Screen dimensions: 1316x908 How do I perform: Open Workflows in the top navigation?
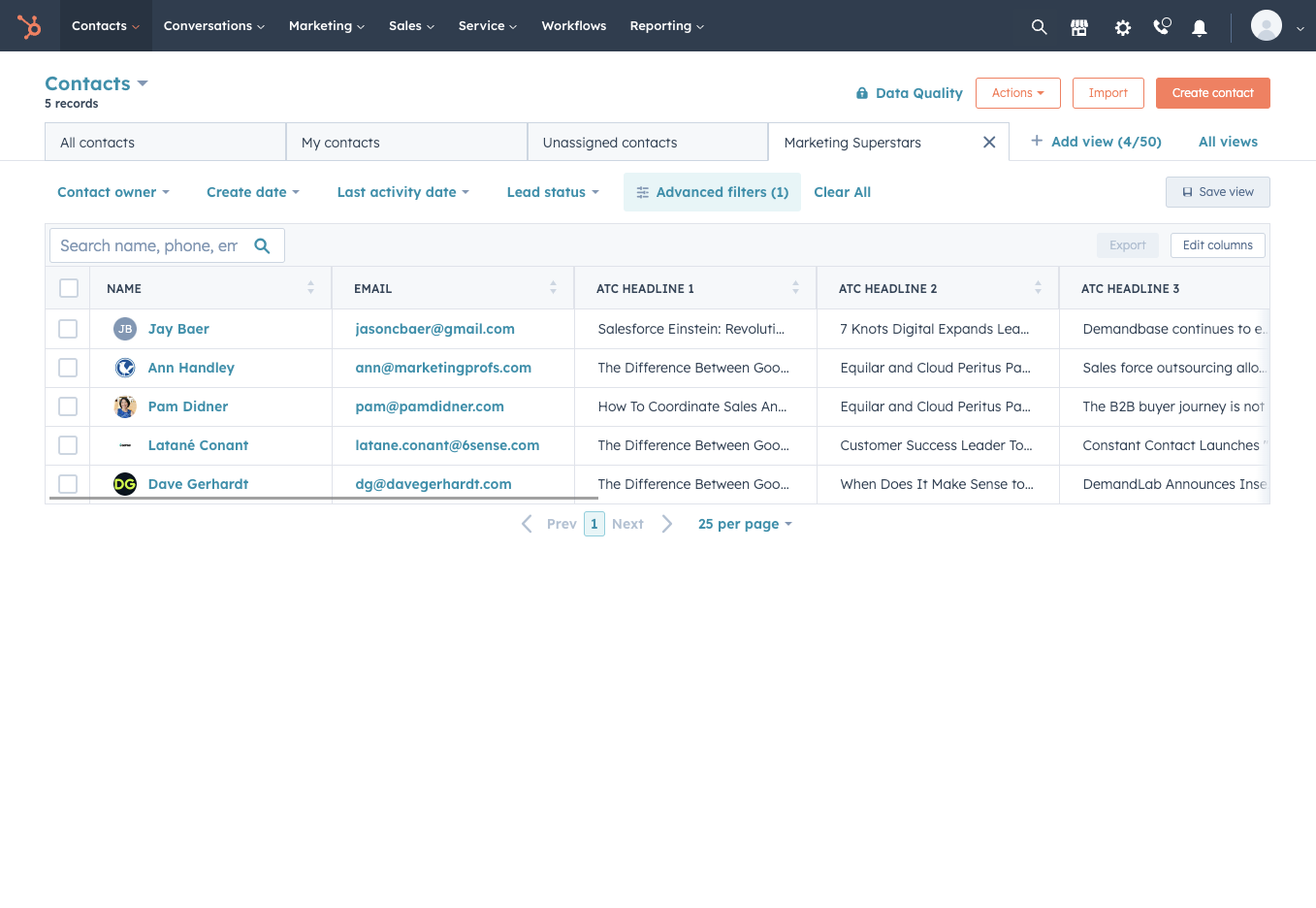tap(574, 26)
